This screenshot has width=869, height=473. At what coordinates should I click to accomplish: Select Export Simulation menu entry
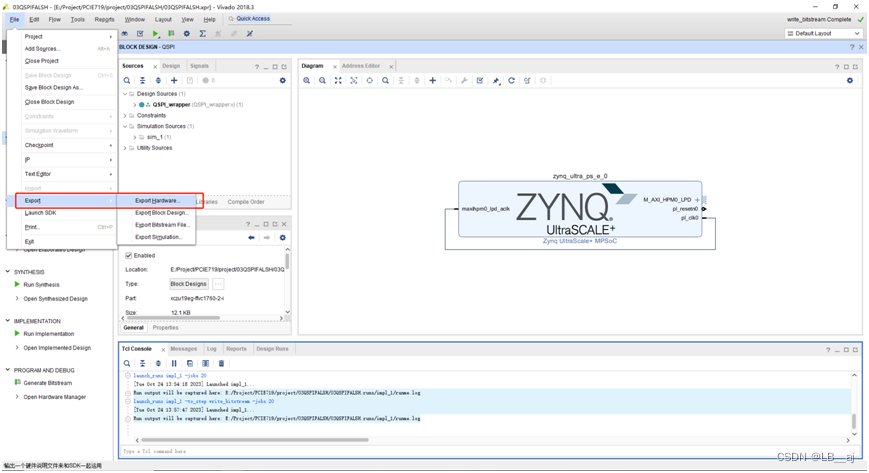[x=159, y=237]
